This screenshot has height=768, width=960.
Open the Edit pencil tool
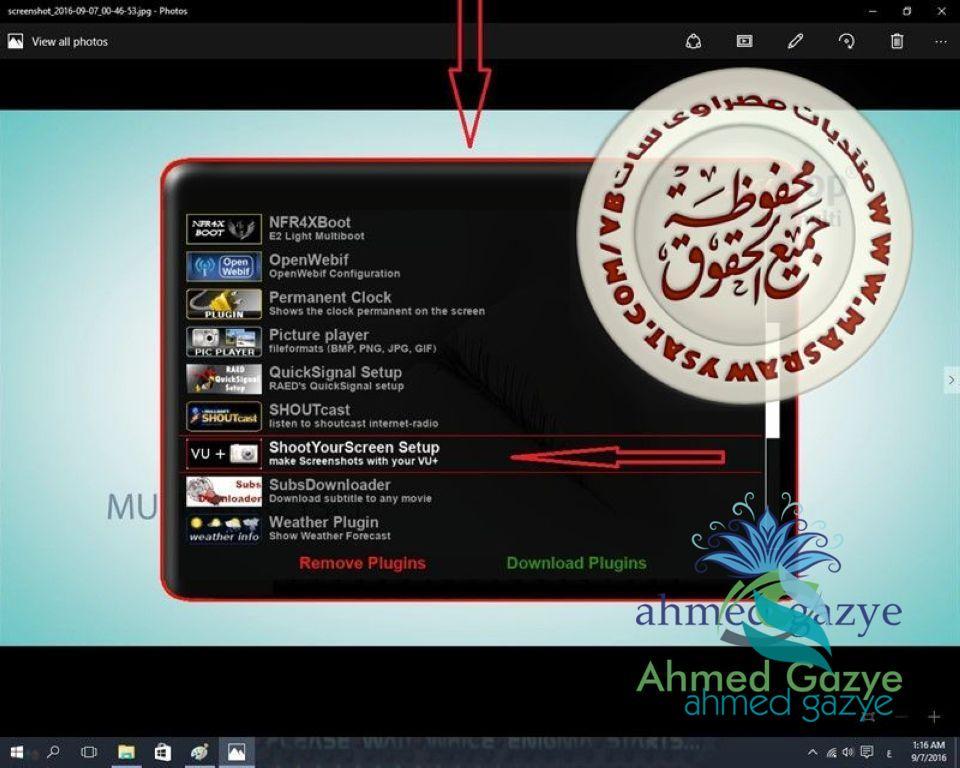(795, 42)
